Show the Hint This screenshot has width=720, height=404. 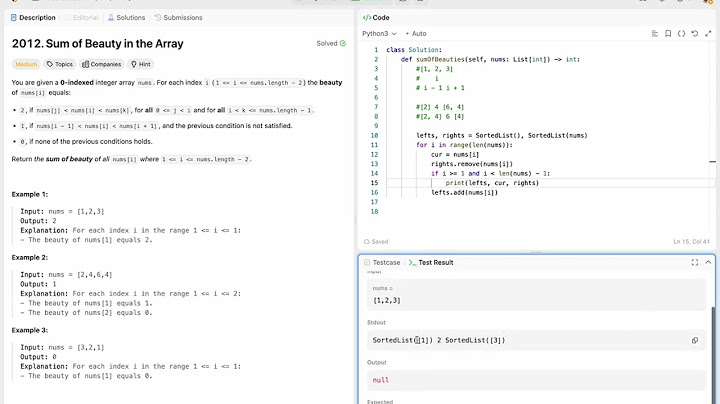141,64
